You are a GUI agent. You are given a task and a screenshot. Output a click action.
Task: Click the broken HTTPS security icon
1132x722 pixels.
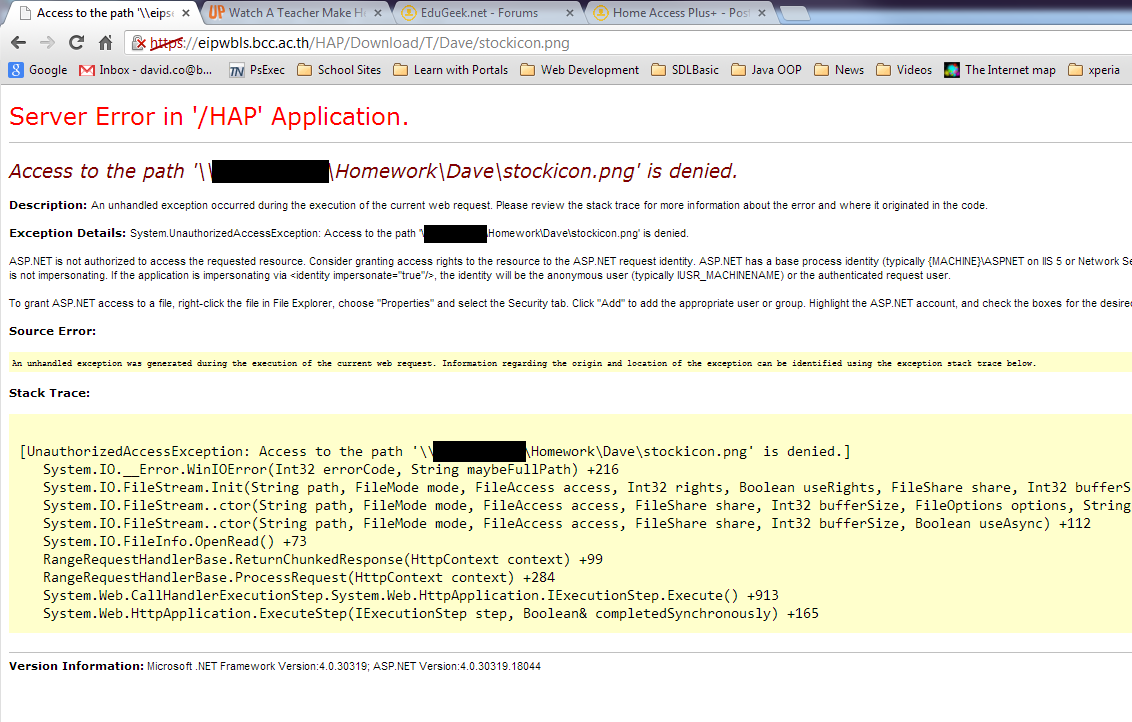click(141, 44)
